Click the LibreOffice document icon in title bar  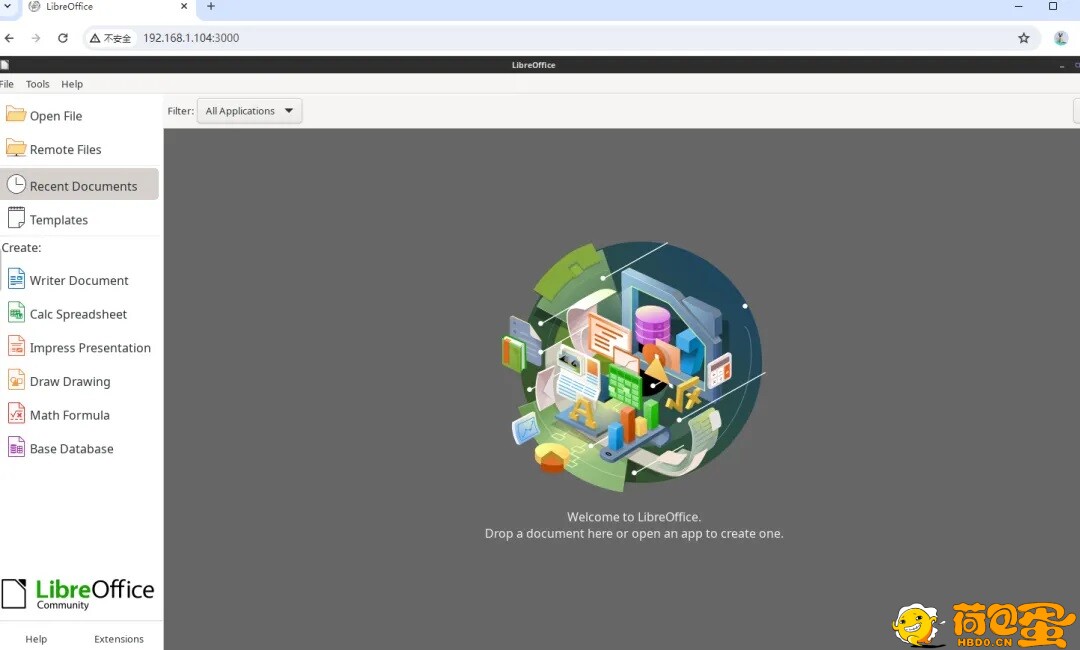pyautogui.click(x=4, y=65)
